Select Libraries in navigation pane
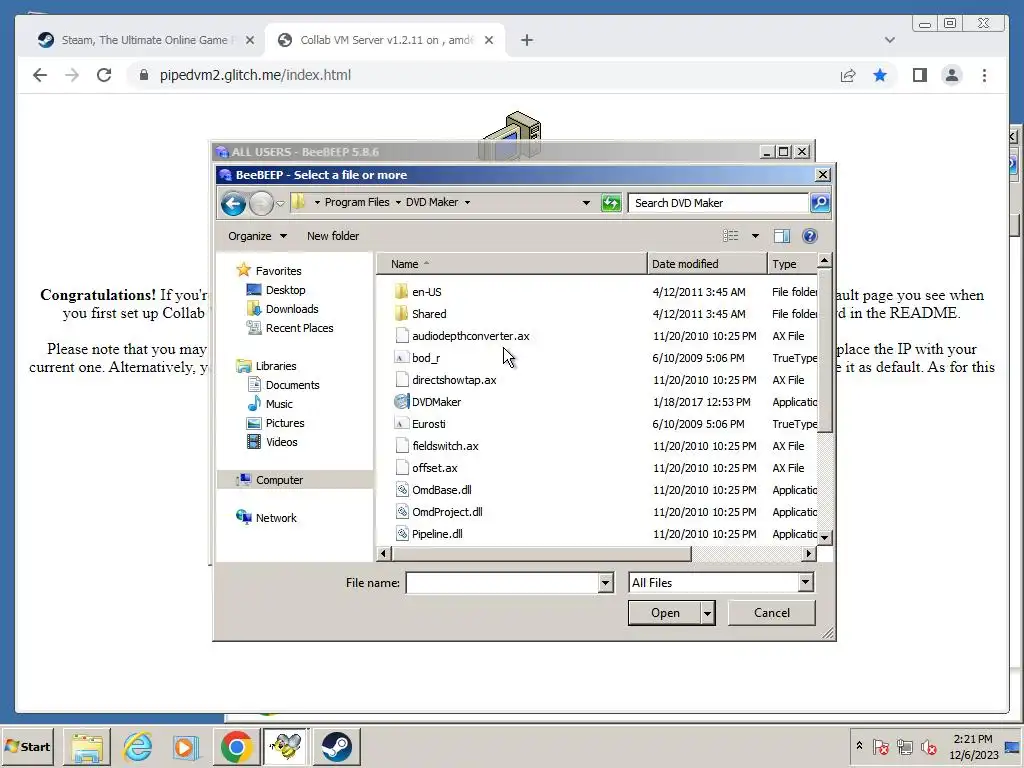The height and width of the screenshot is (768, 1024). pyautogui.click(x=276, y=366)
